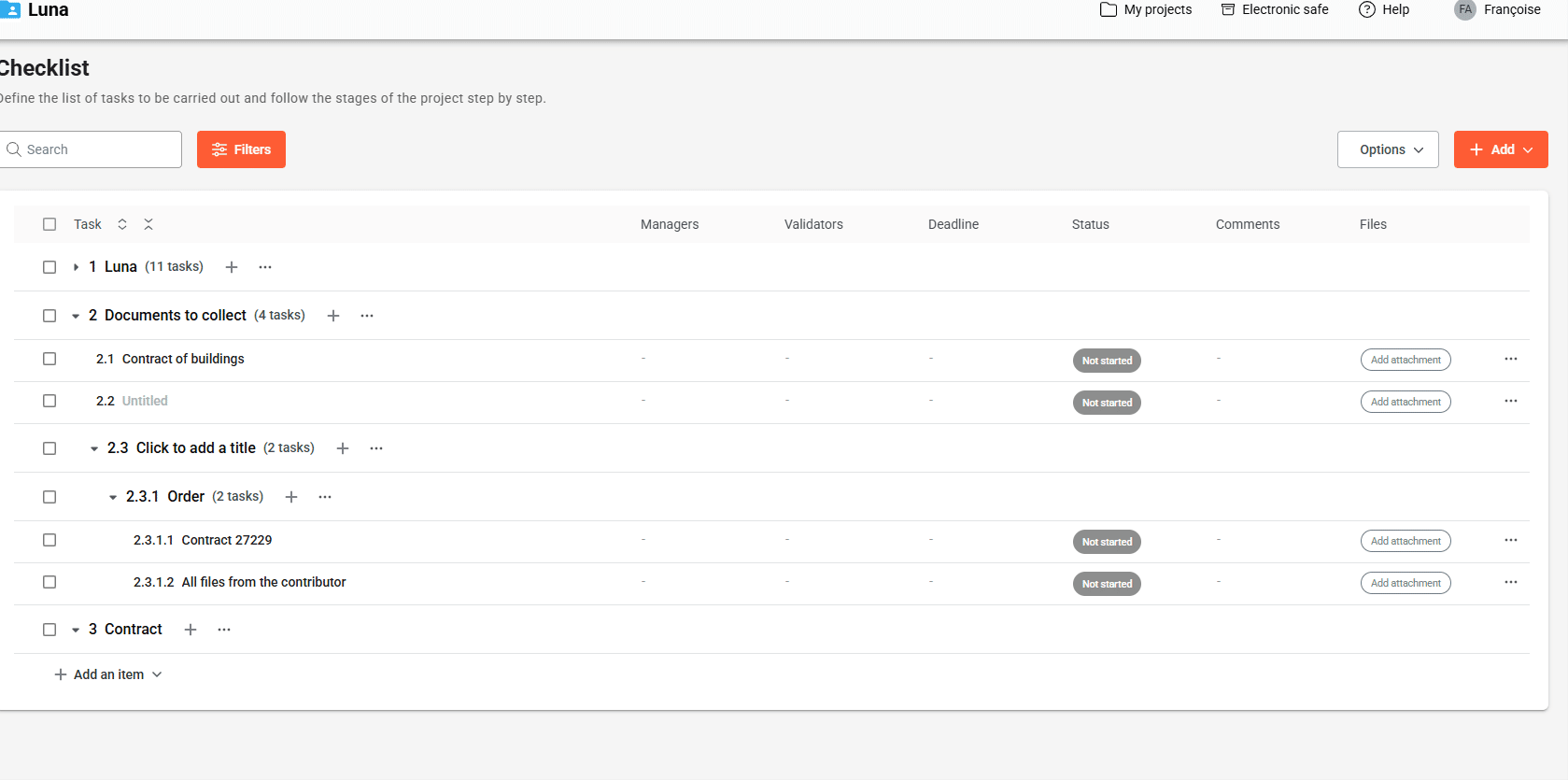Open My projects in top navigation
This screenshot has height=780, width=1568.
coord(1146,10)
